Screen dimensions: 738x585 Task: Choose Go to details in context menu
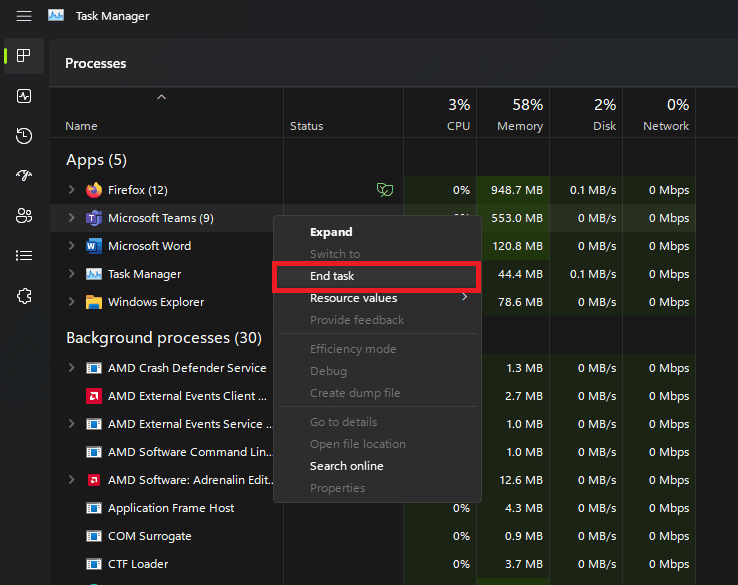(x=377, y=422)
